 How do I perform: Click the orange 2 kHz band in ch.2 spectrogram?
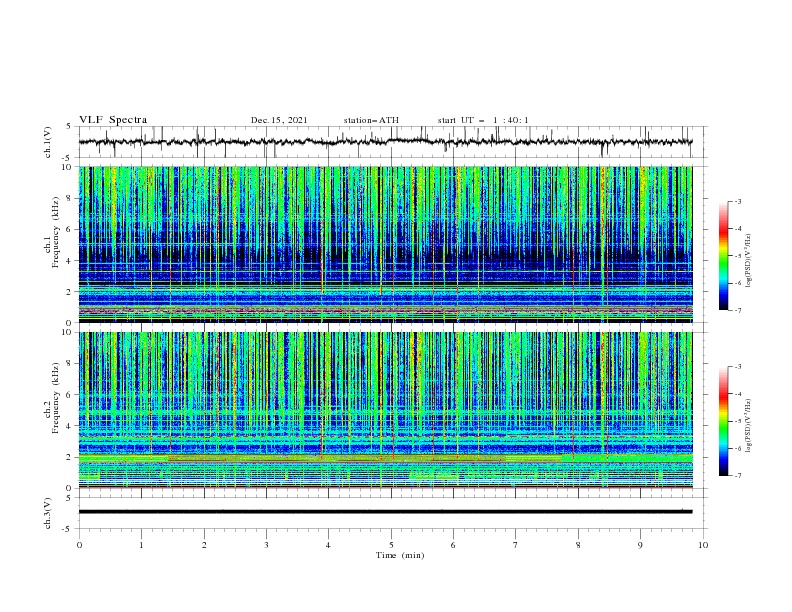click(x=386, y=458)
